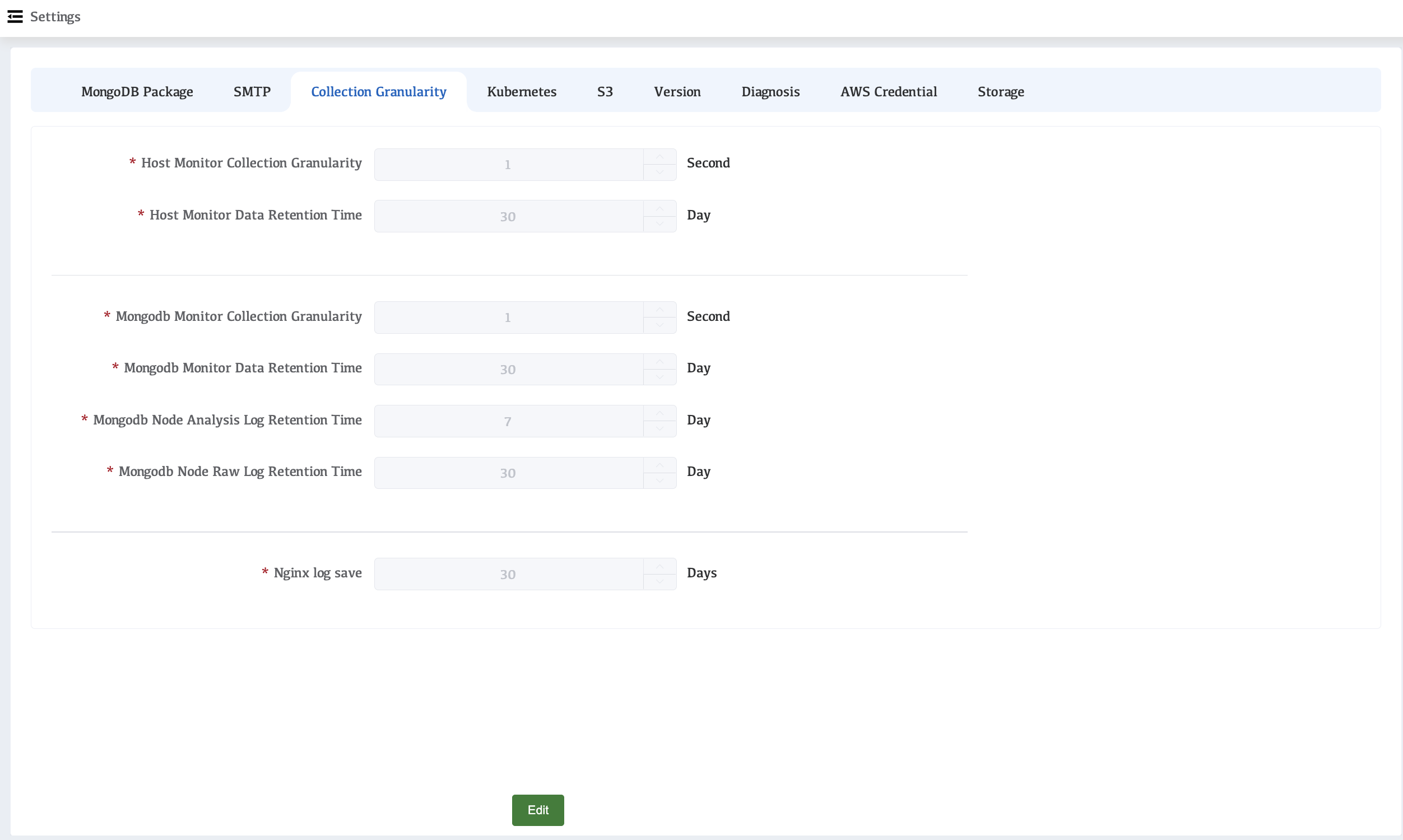The height and width of the screenshot is (840, 1403).
Task: Switch to the Storage tab
Action: (x=1001, y=92)
